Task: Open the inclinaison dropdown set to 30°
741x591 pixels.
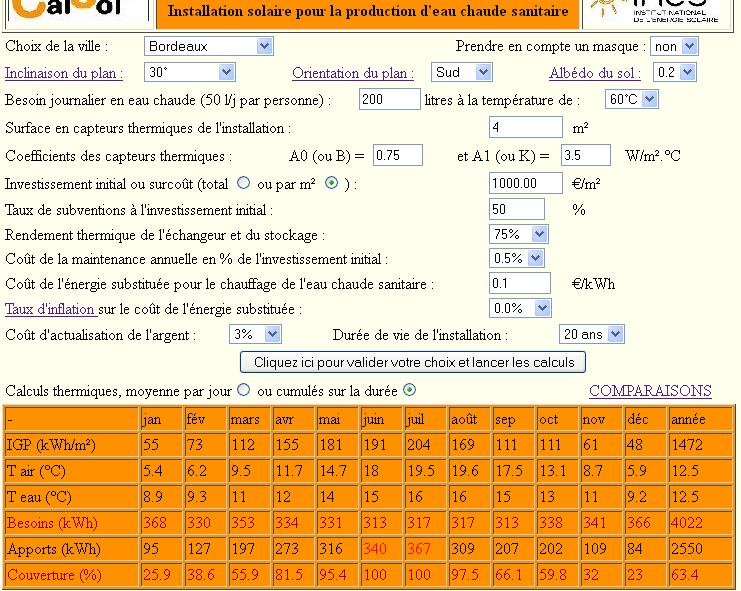Action: click(189, 72)
